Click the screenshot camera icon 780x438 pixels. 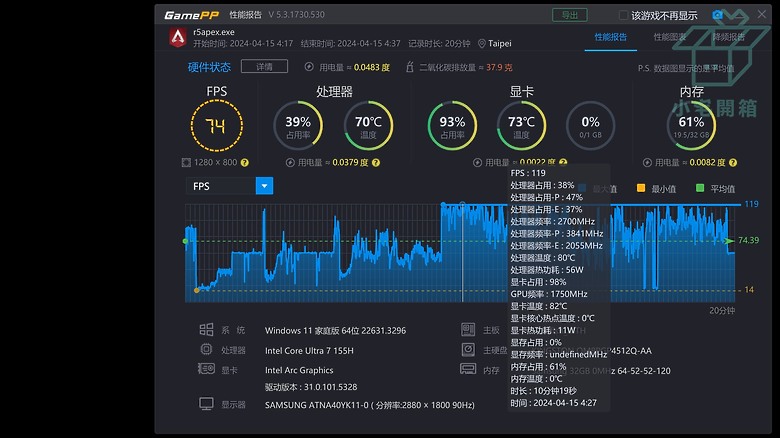pos(718,15)
